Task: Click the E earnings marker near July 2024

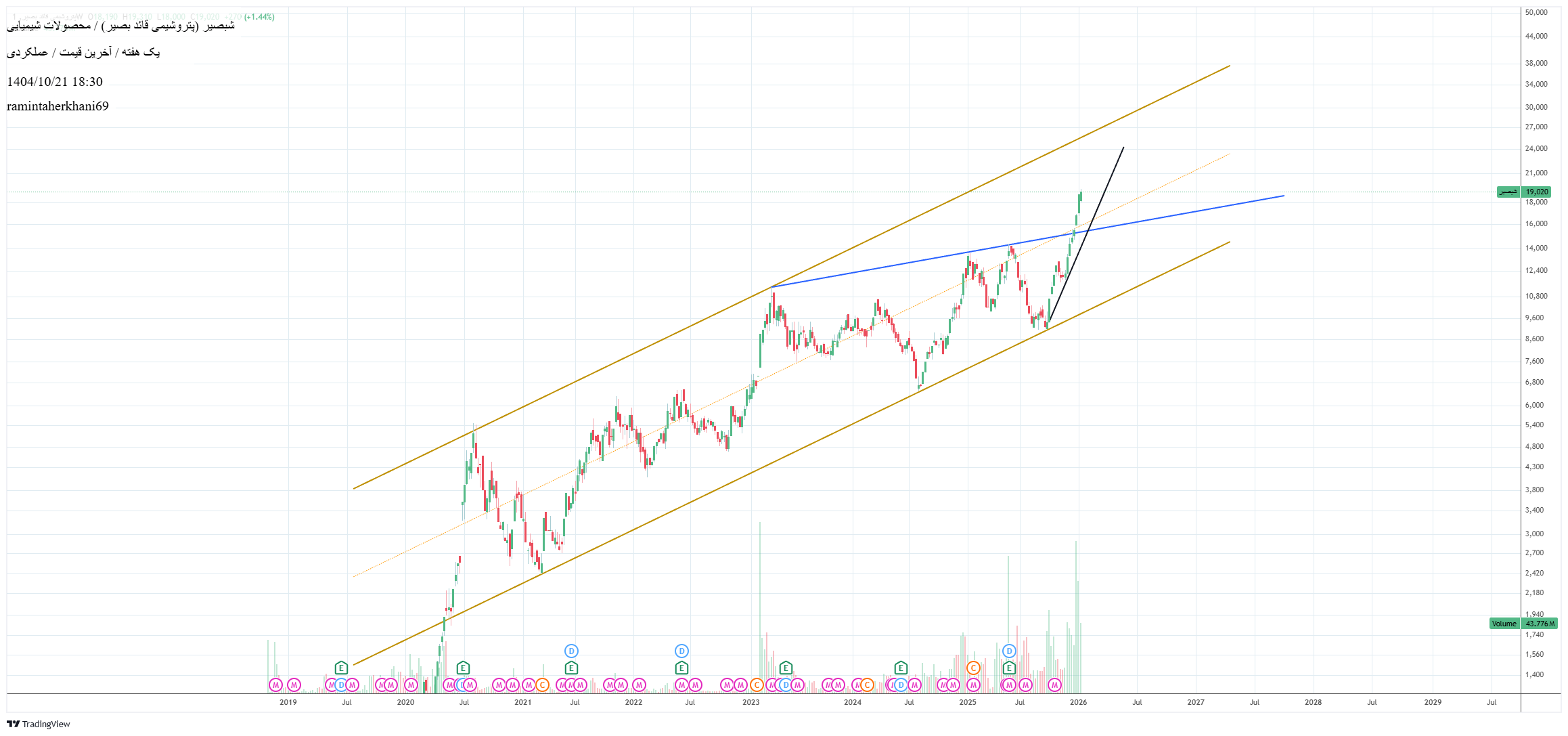Action: point(900,668)
